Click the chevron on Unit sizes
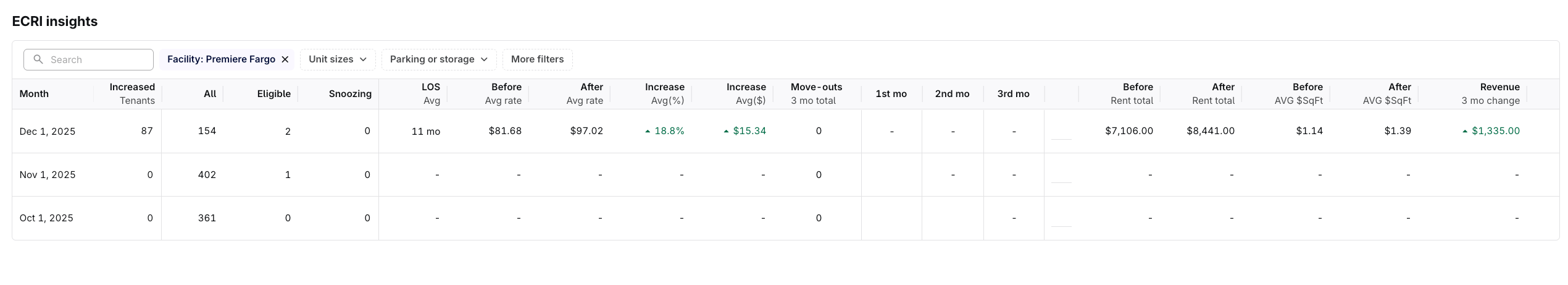The width and height of the screenshot is (1568, 285). point(363,59)
